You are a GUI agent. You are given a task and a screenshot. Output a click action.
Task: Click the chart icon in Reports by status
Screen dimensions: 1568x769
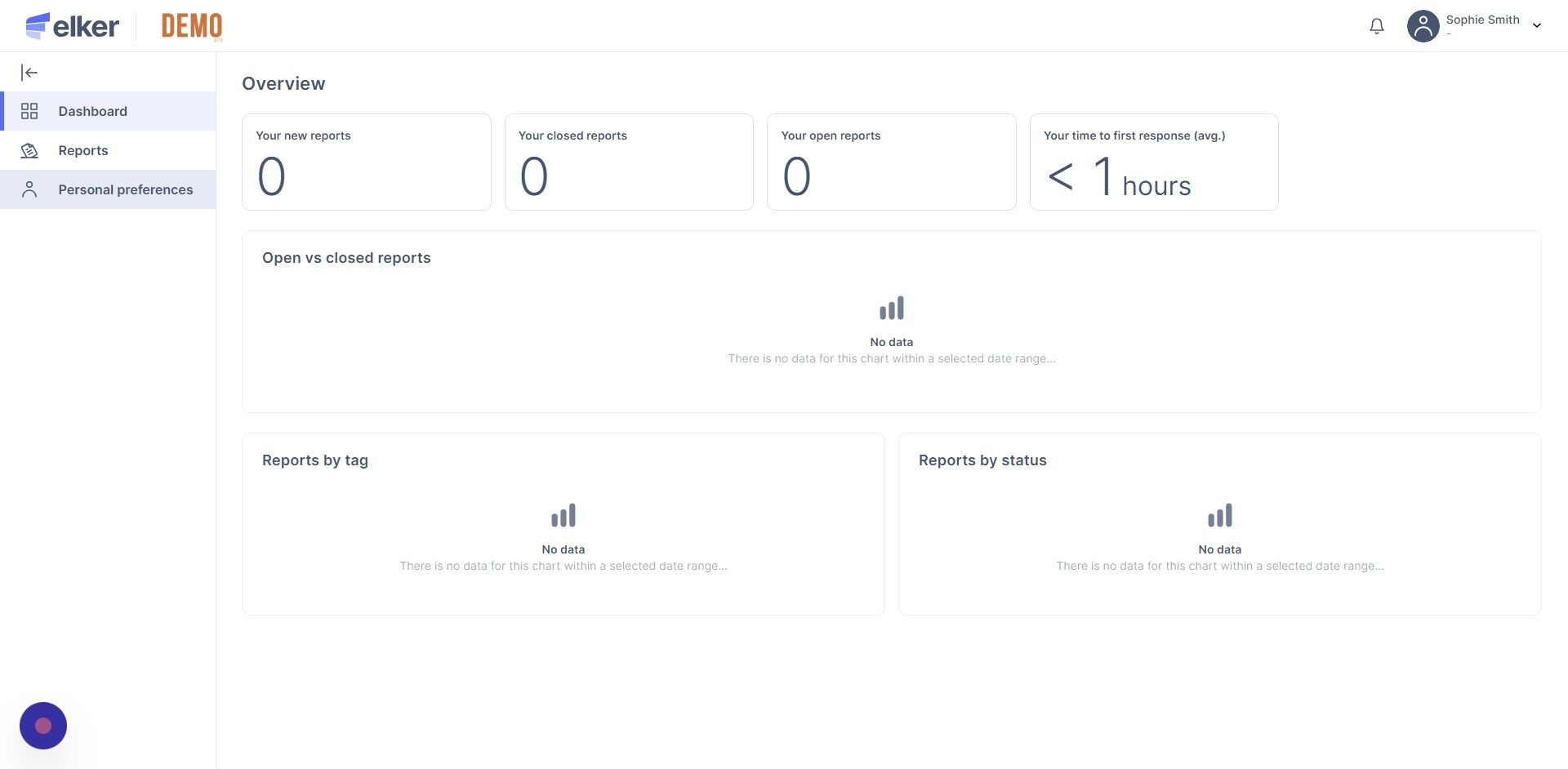click(x=1220, y=515)
